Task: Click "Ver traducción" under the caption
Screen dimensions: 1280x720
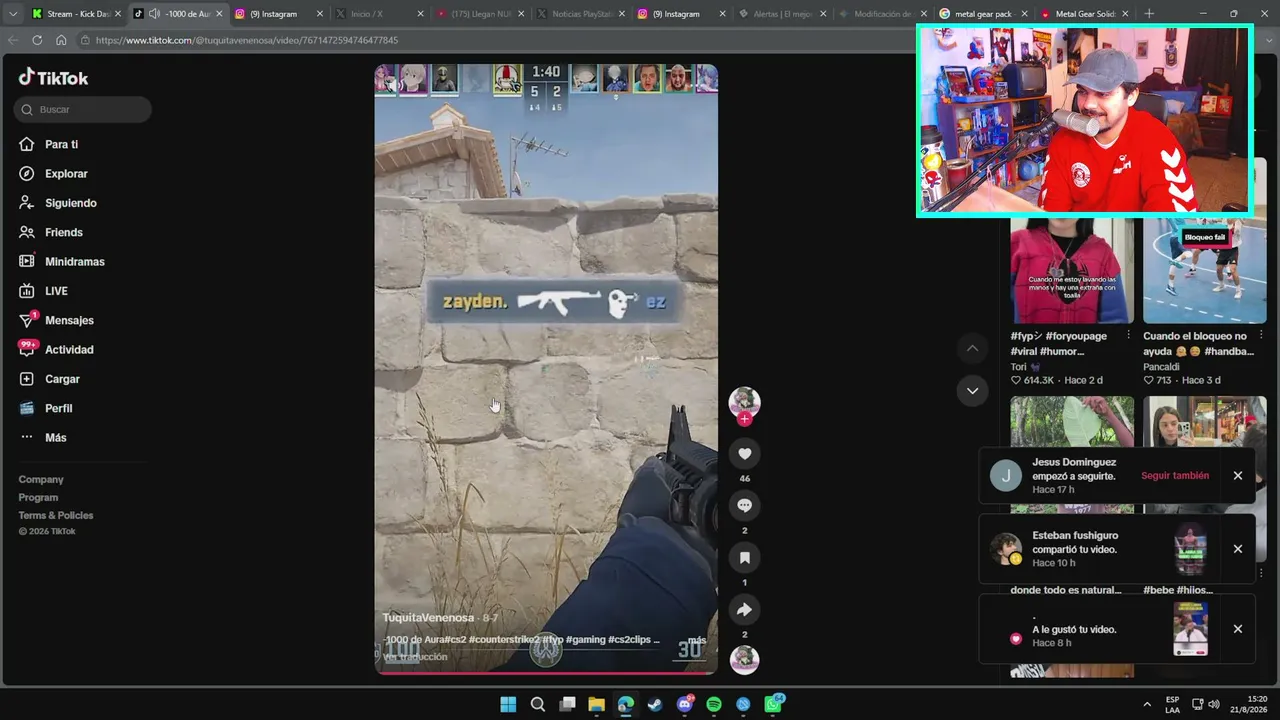Action: (416, 657)
